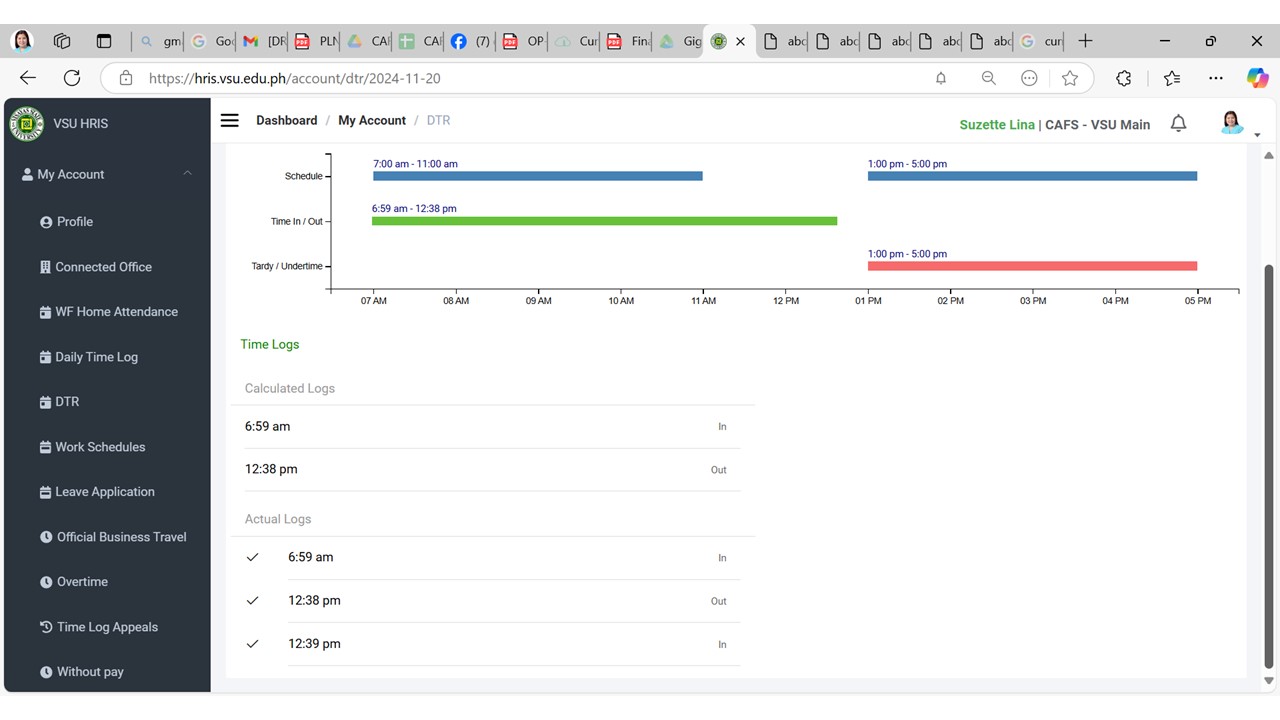Toggle checkmark for 6:59 am actual log
Image resolution: width=1280 pixels, height=720 pixels.
(x=252, y=557)
